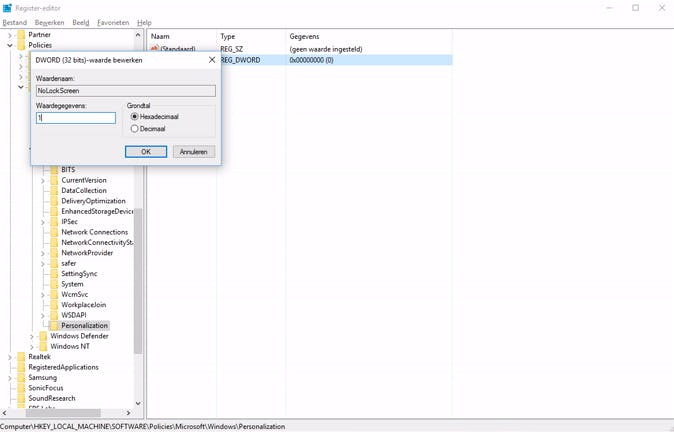Click the tree pane vertical scrollbar thumb
Screen dimensions: 674x432
click(x=138, y=281)
